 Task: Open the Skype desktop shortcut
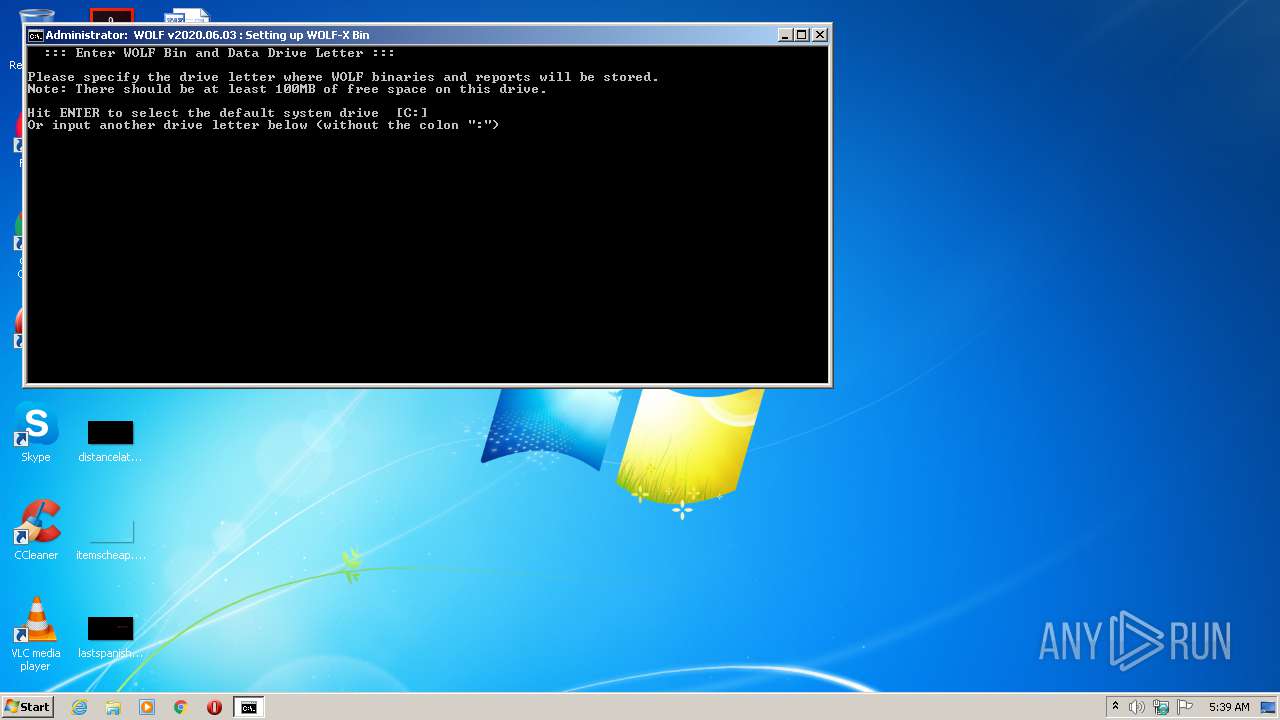36,434
